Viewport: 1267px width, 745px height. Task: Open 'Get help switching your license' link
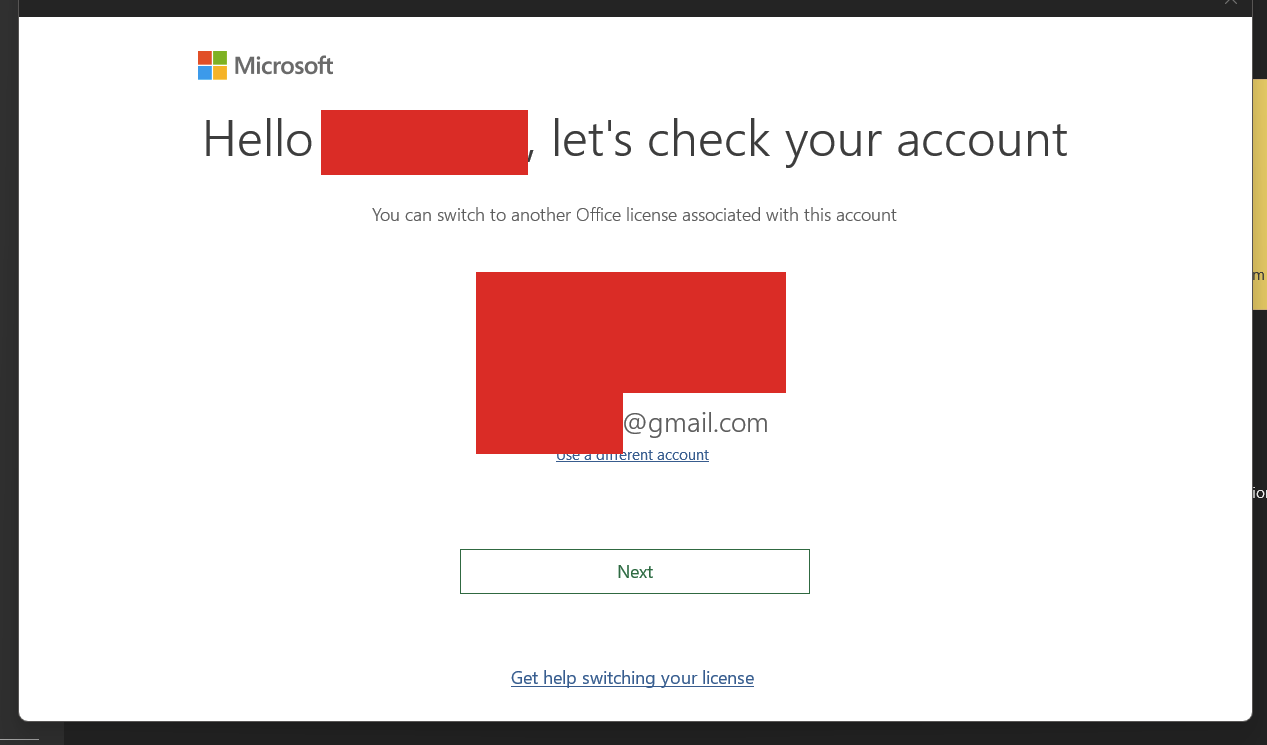coord(632,678)
